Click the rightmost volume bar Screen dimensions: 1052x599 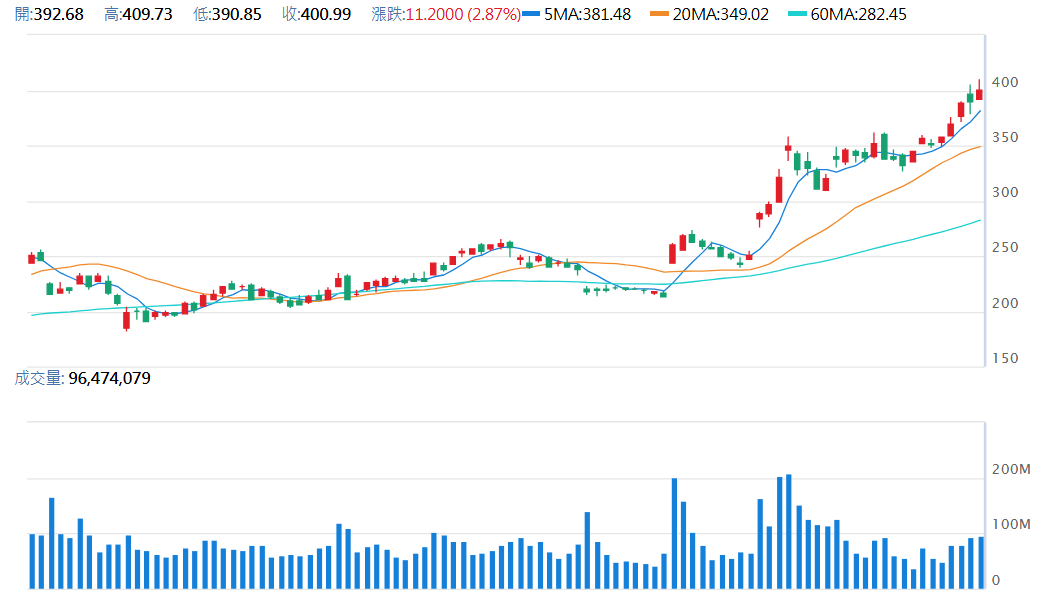pyautogui.click(x=980, y=562)
